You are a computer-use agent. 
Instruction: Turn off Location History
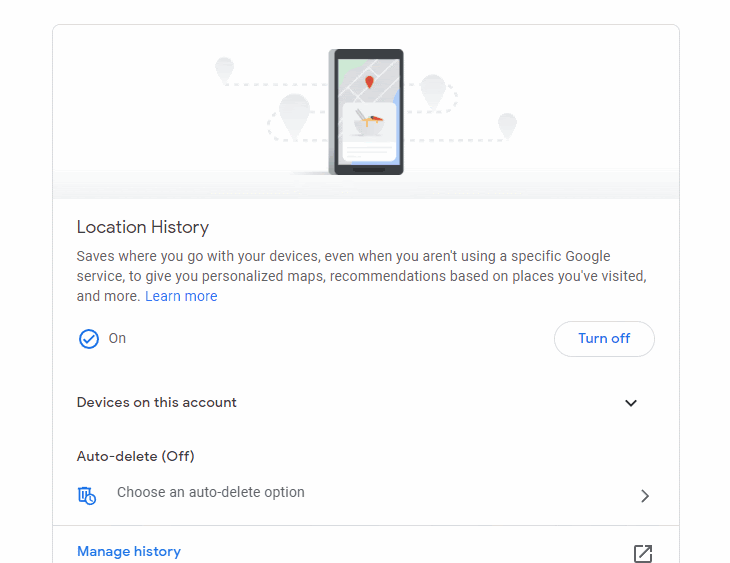point(604,339)
